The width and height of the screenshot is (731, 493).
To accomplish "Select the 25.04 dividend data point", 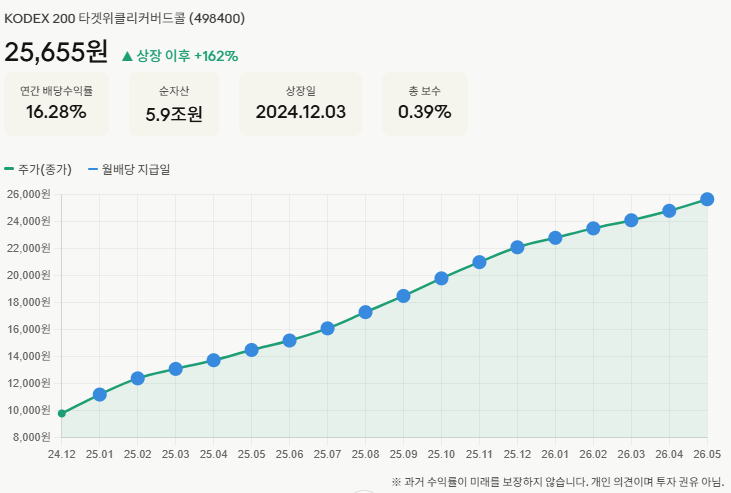I will 214,360.
